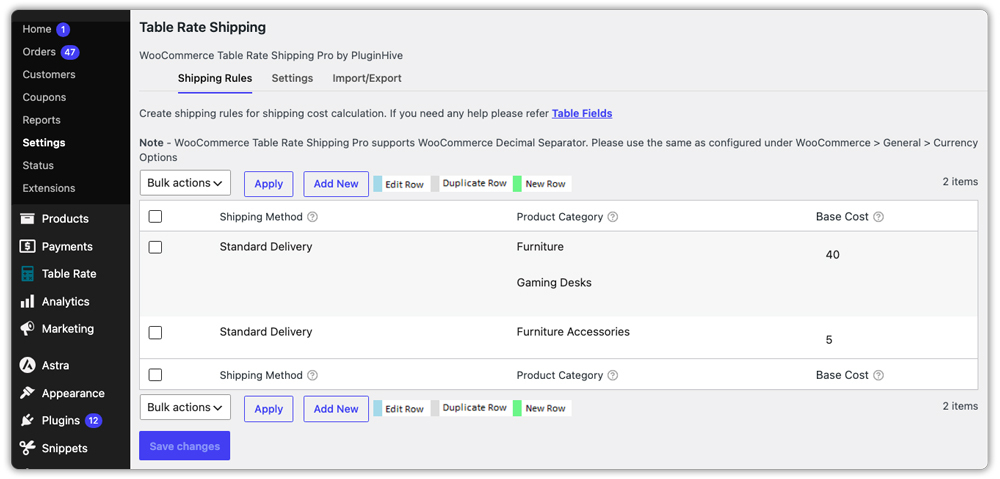1000x479 pixels.
Task: Open Reports in the sidebar
Action: click(x=41, y=120)
